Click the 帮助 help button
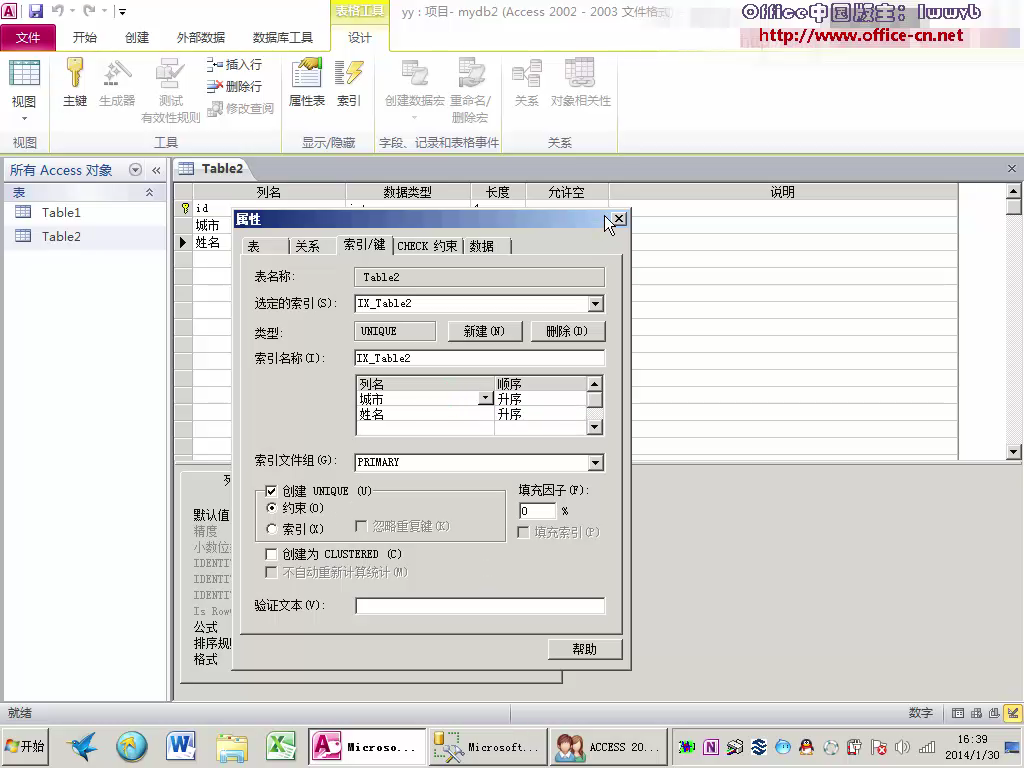The width and height of the screenshot is (1024, 768). pos(584,649)
